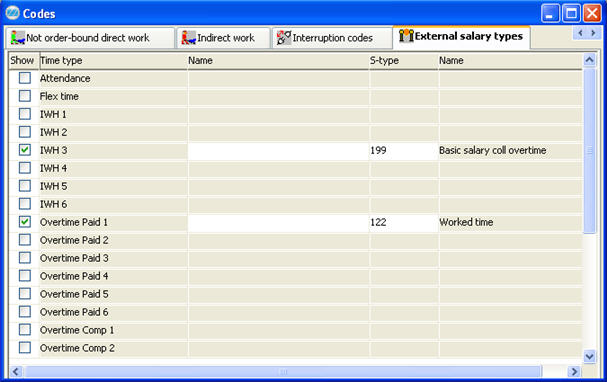Minimize the Codes window
607x382 pixels.
tap(550, 13)
